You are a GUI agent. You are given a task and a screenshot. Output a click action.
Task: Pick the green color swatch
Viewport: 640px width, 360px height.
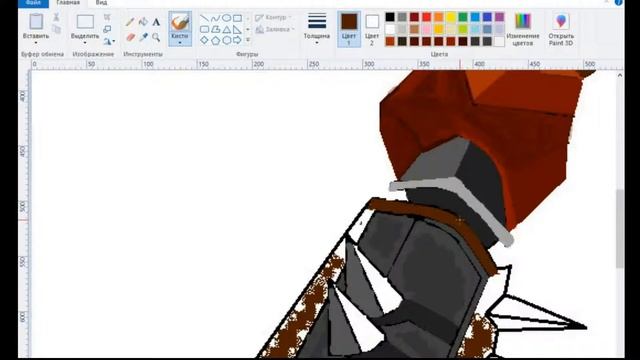coord(463,17)
